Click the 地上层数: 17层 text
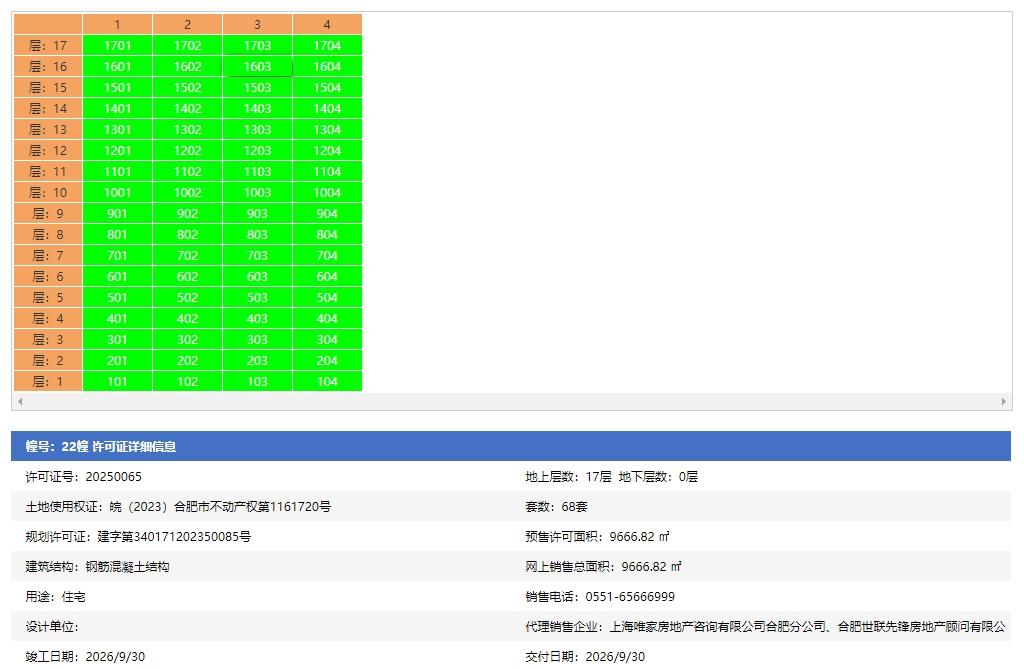The image size is (1024, 669). tap(568, 477)
